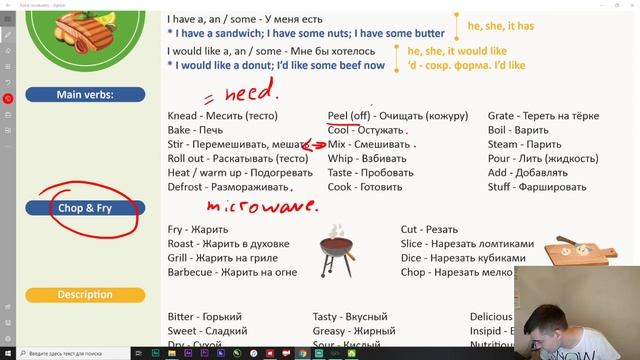Click 'Greasy - Жирный'

(354, 331)
